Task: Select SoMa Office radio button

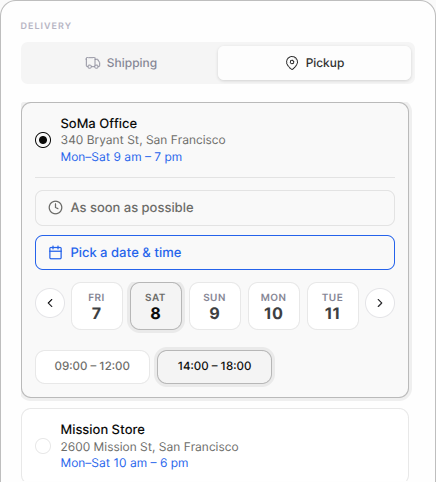Action: (43, 140)
